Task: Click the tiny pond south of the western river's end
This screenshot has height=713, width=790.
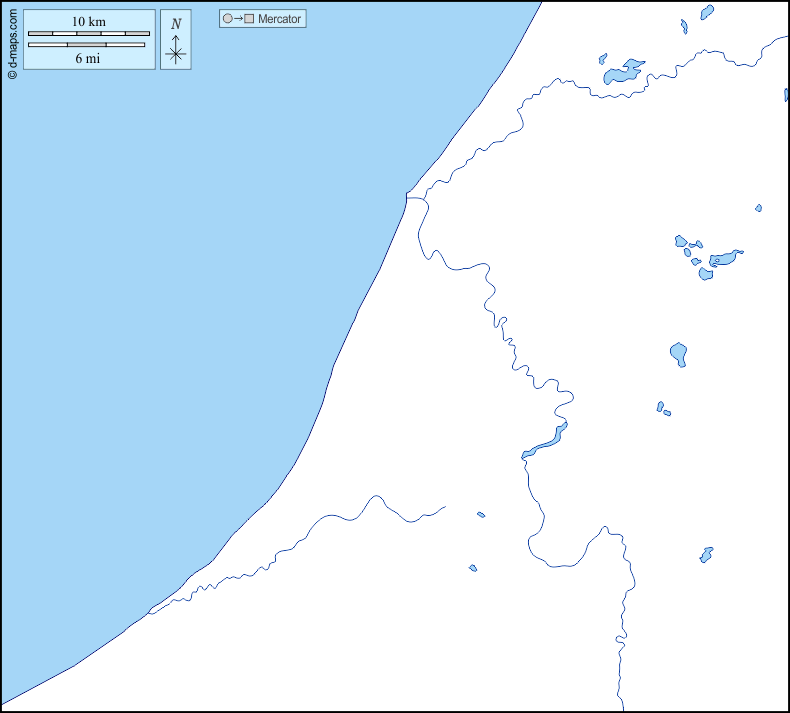Action: (x=473, y=568)
